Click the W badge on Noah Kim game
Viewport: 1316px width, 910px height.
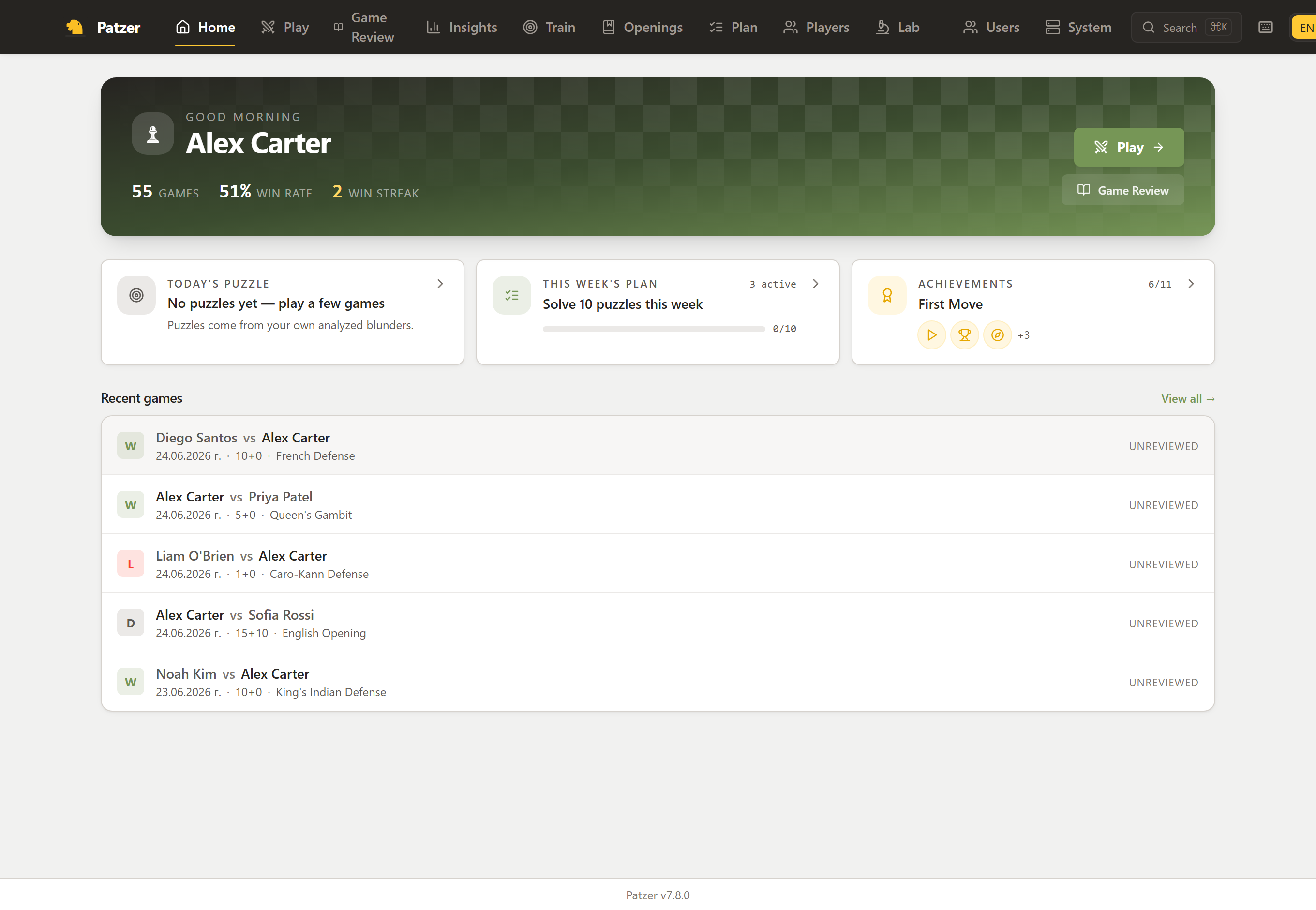click(131, 682)
